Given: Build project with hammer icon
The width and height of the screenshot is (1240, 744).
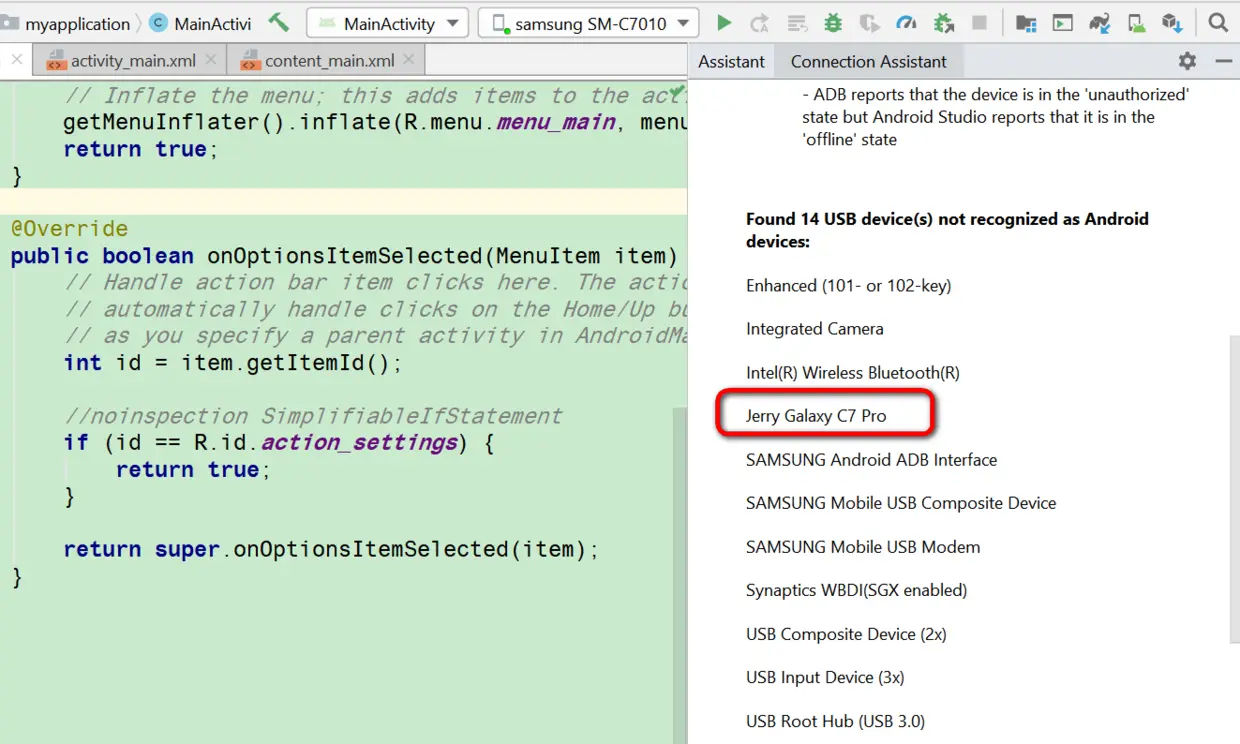Looking at the screenshot, I should pos(279,22).
